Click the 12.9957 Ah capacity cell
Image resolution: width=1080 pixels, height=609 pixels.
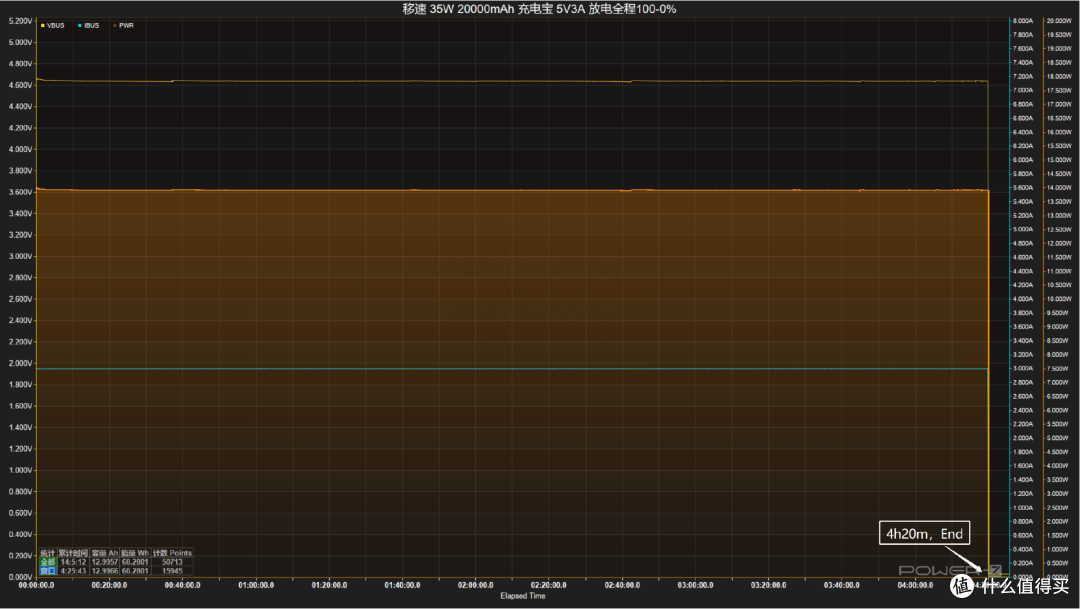point(105,562)
